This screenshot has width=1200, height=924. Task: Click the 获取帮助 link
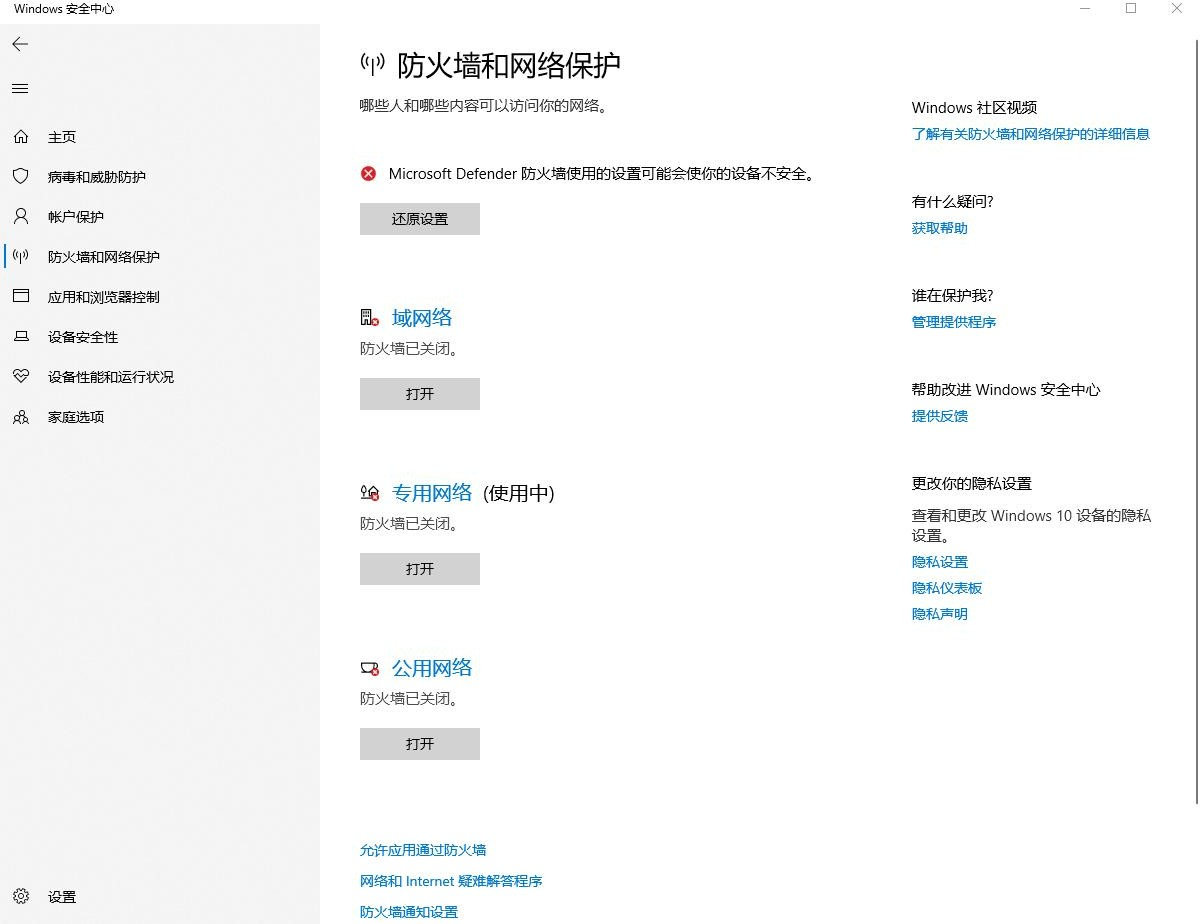click(940, 228)
